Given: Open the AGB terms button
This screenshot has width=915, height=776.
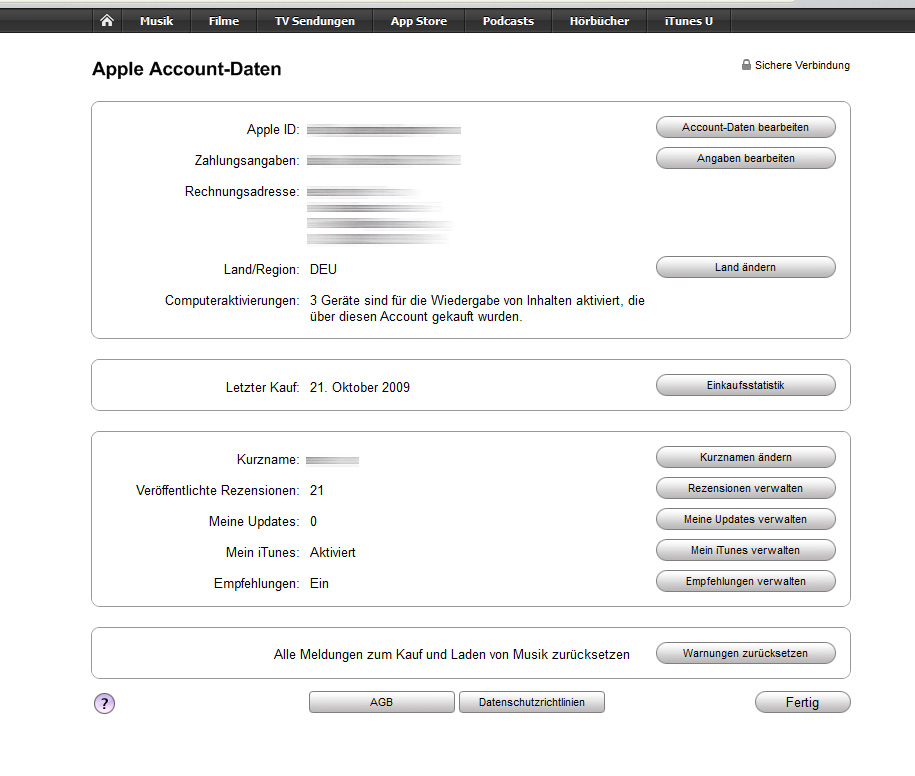Looking at the screenshot, I should point(382,702).
